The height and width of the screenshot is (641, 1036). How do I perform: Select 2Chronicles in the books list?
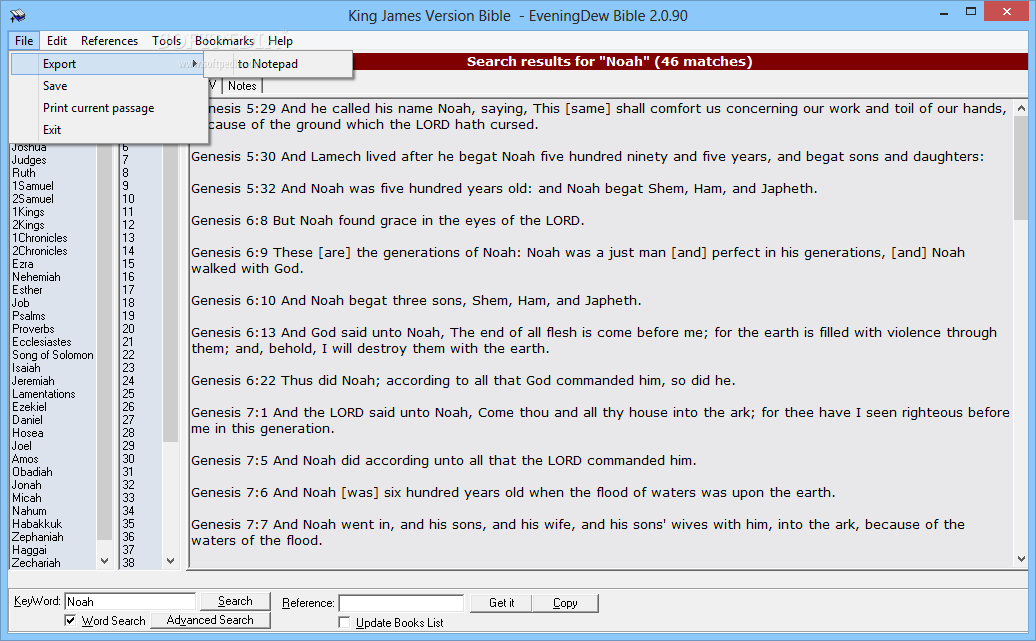40,251
